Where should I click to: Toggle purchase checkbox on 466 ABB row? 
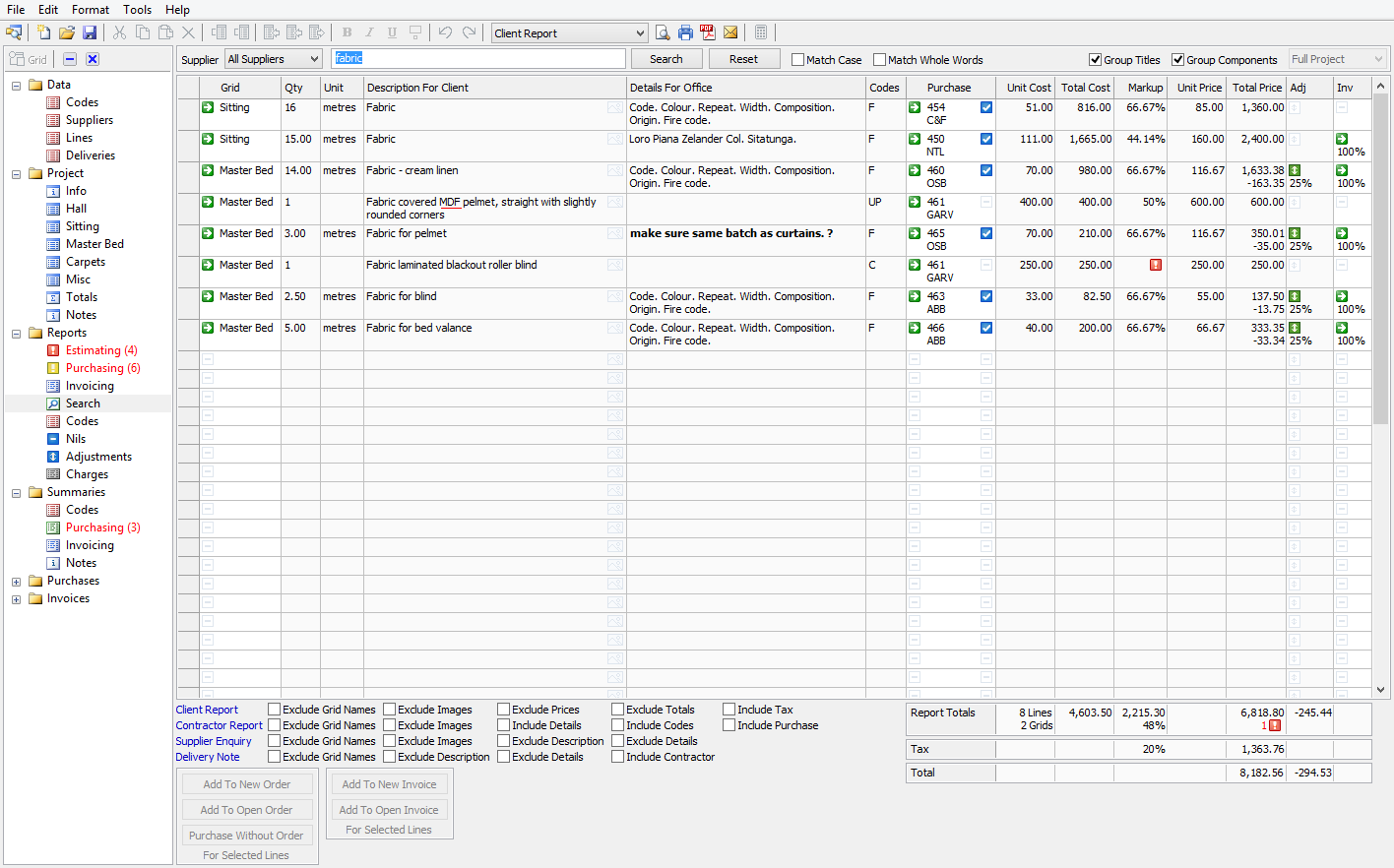coord(986,328)
